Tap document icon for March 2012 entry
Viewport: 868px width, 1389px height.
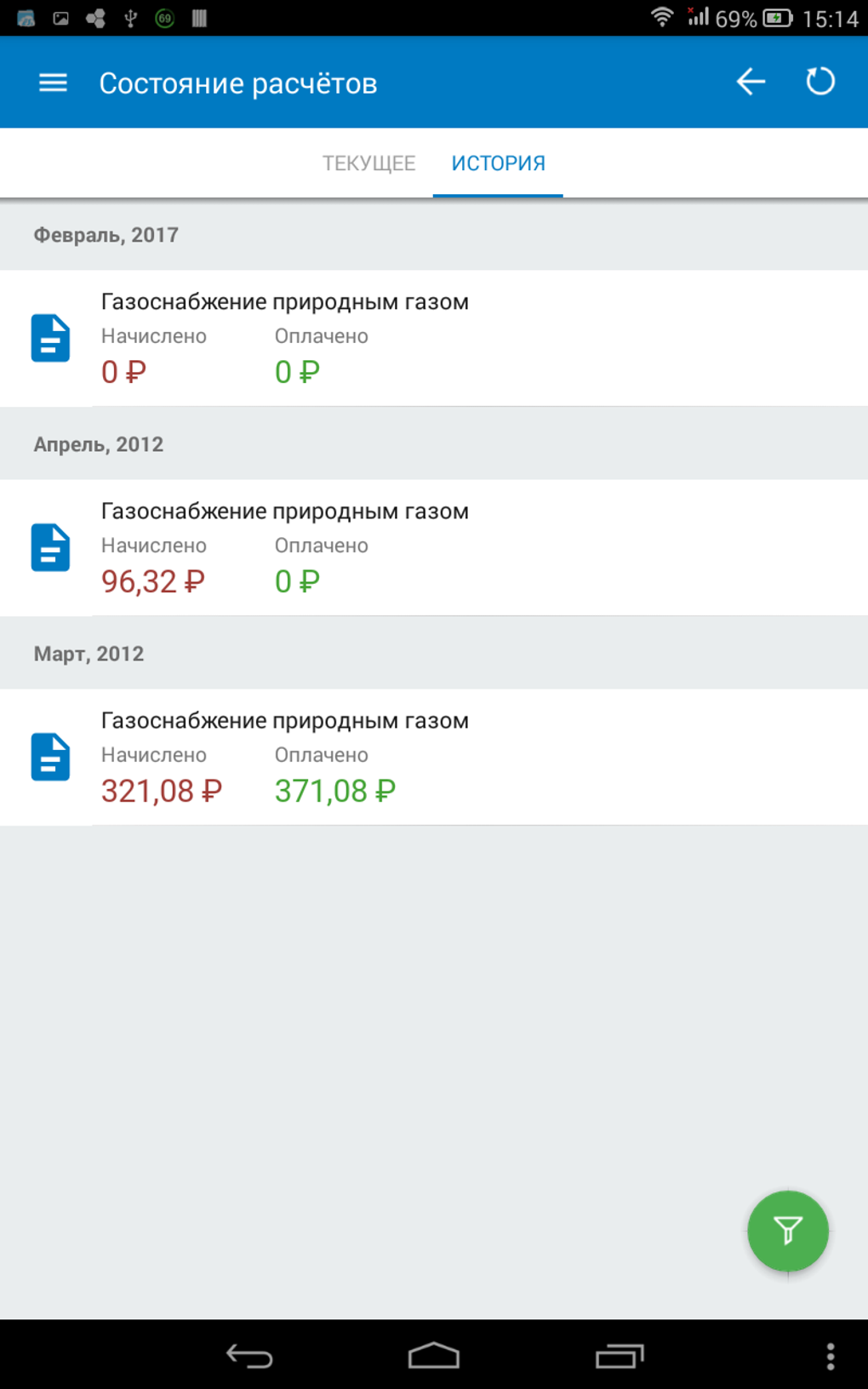[51, 757]
